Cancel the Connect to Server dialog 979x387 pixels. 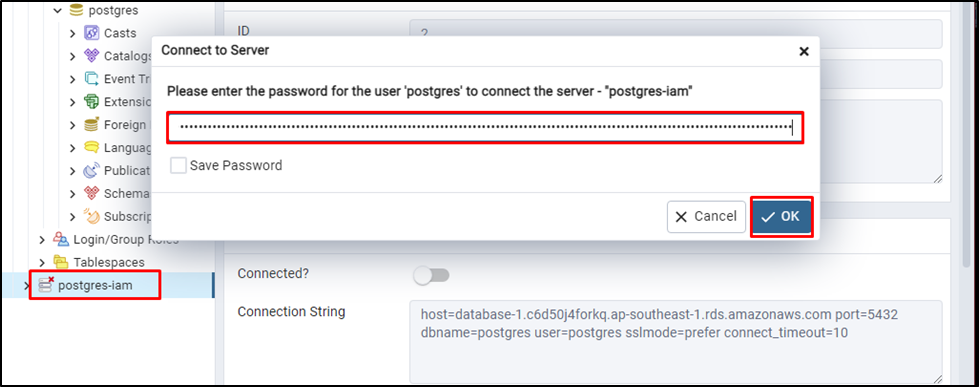click(706, 217)
